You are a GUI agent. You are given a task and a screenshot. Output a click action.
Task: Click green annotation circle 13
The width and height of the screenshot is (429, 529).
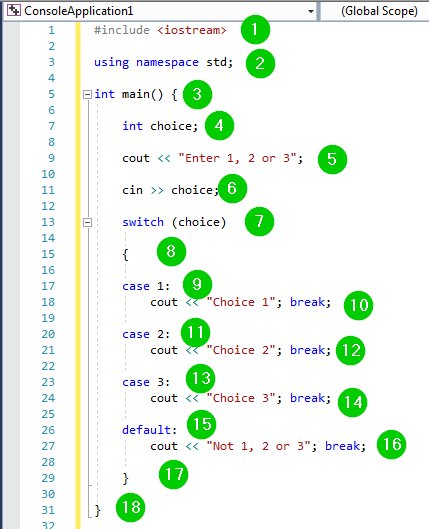[201, 378]
